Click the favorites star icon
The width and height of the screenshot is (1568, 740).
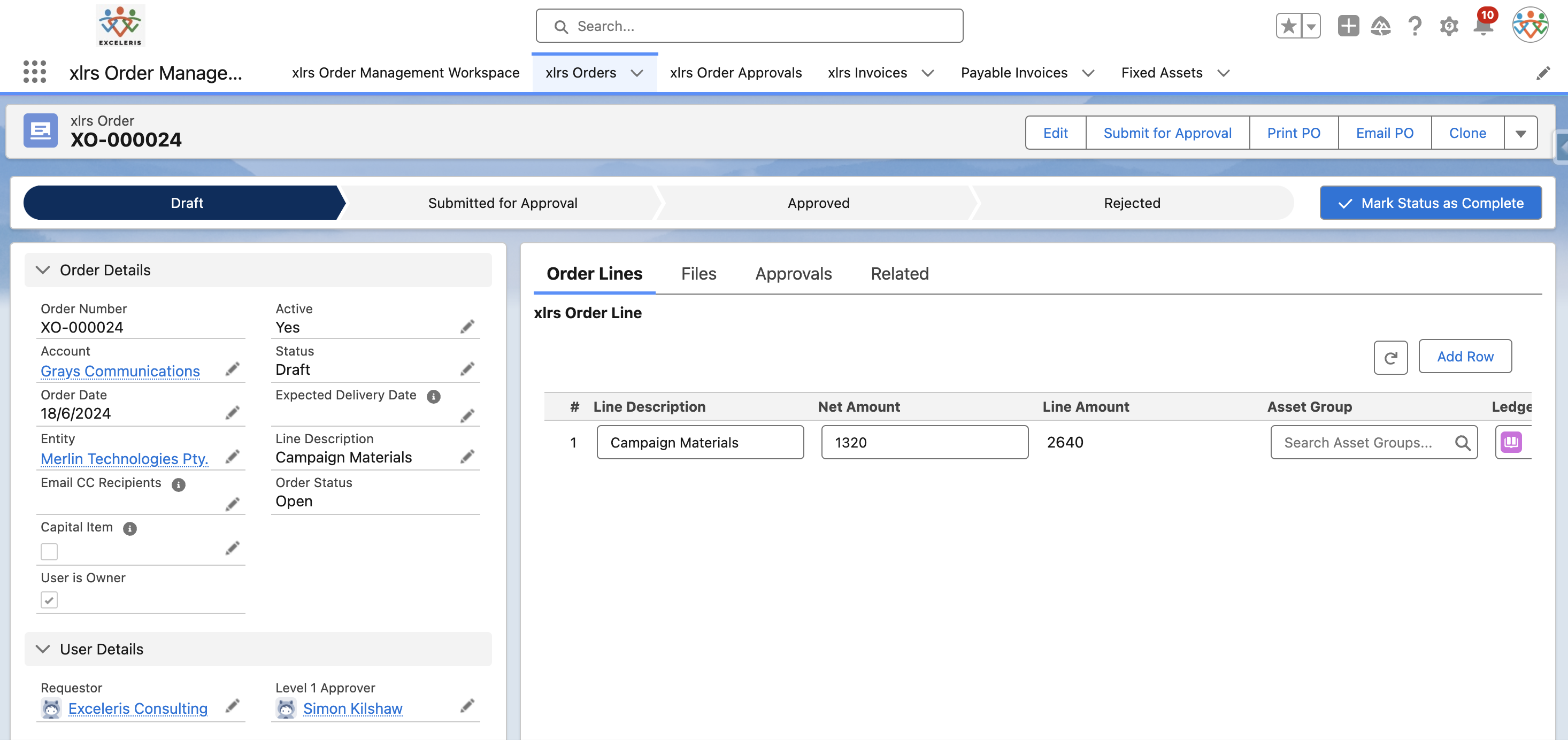pos(1288,26)
